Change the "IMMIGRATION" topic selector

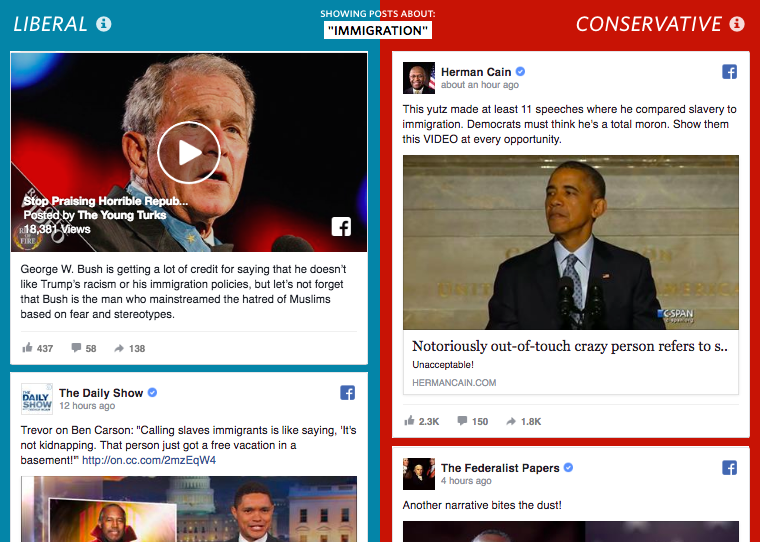378,31
